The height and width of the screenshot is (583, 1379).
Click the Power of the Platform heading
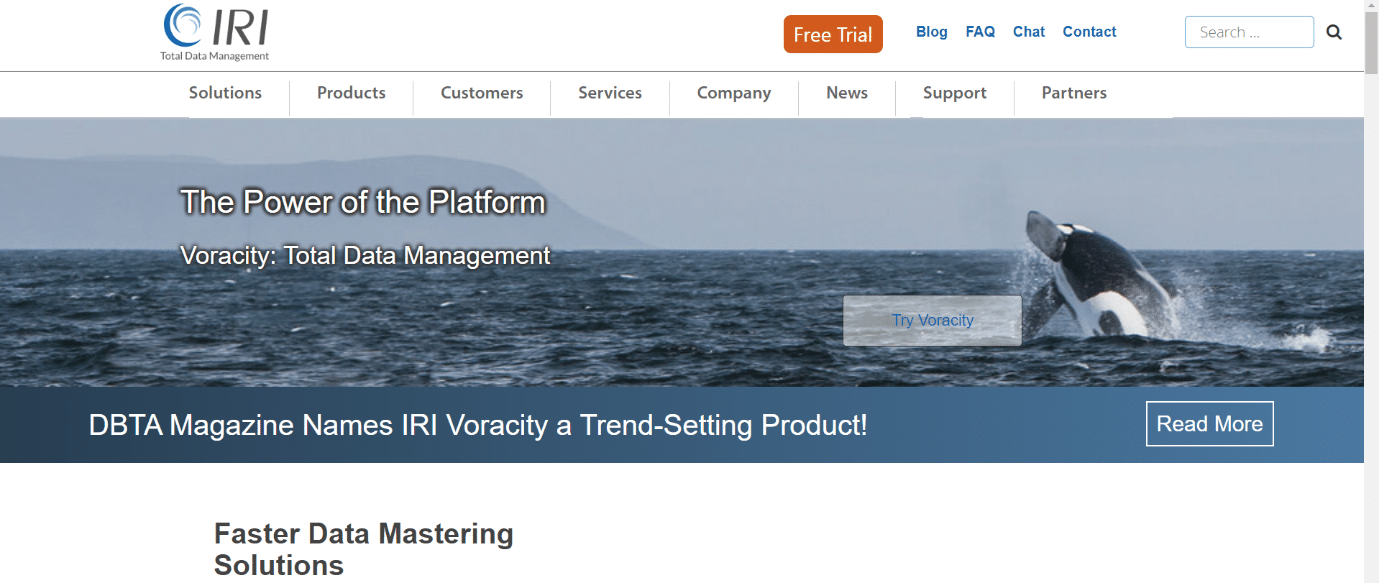tap(363, 202)
